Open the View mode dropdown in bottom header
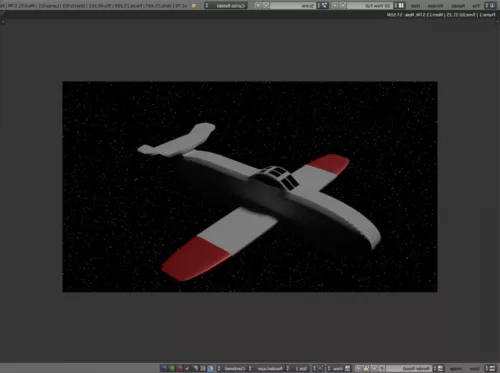This screenshot has width=500, height=373. pos(338,368)
